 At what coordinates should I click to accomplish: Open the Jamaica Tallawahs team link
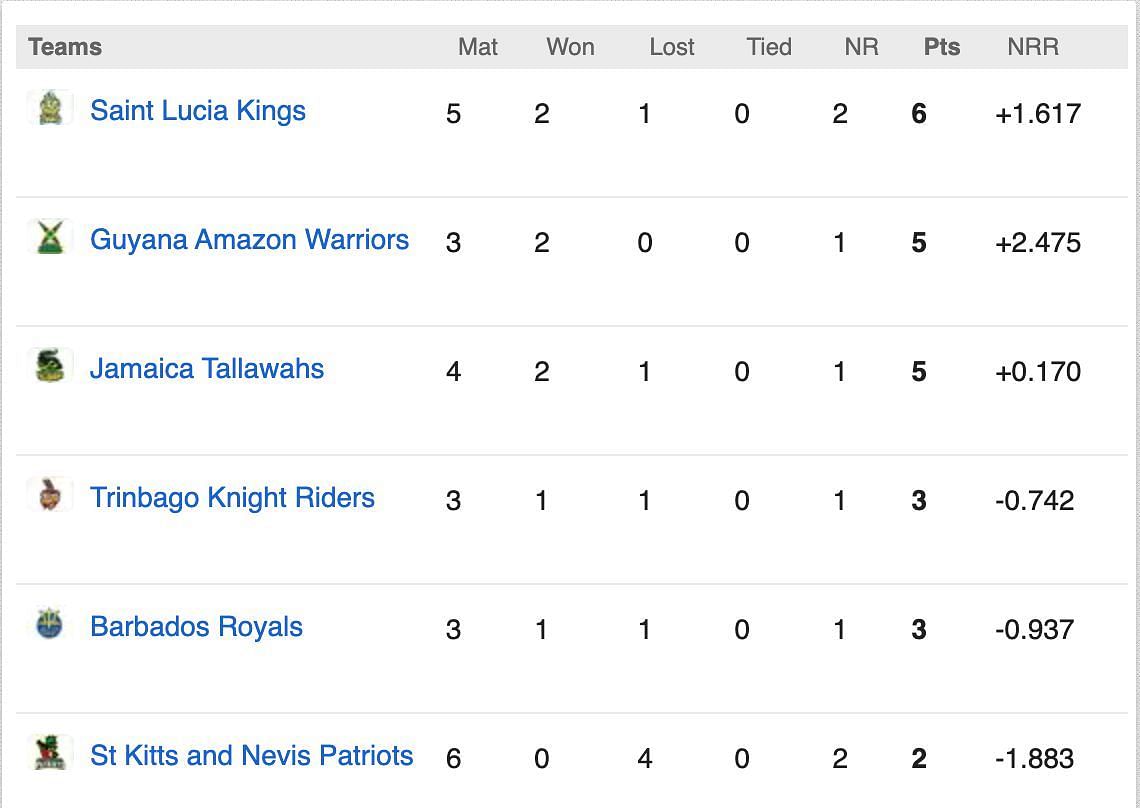(x=207, y=368)
